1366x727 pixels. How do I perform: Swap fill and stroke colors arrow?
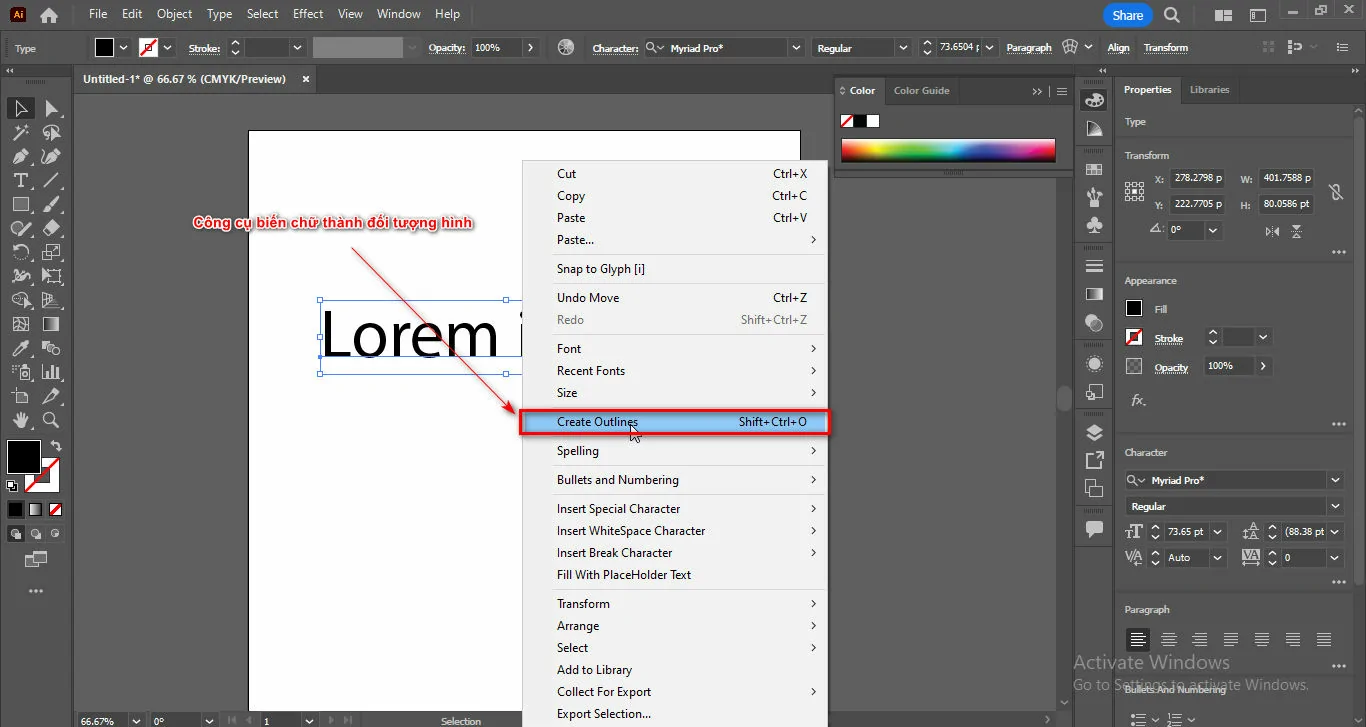click(x=56, y=446)
